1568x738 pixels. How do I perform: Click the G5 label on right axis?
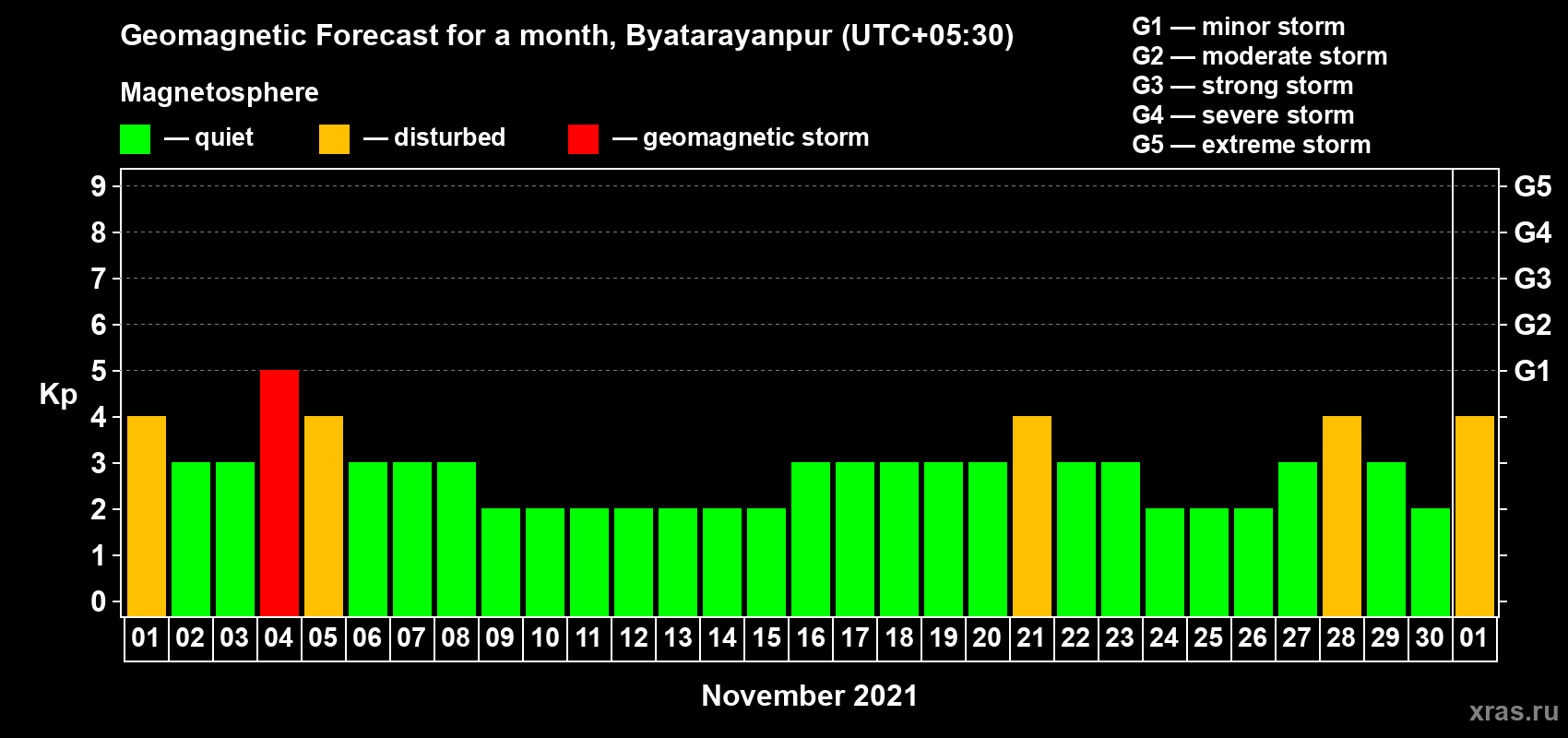1533,186
